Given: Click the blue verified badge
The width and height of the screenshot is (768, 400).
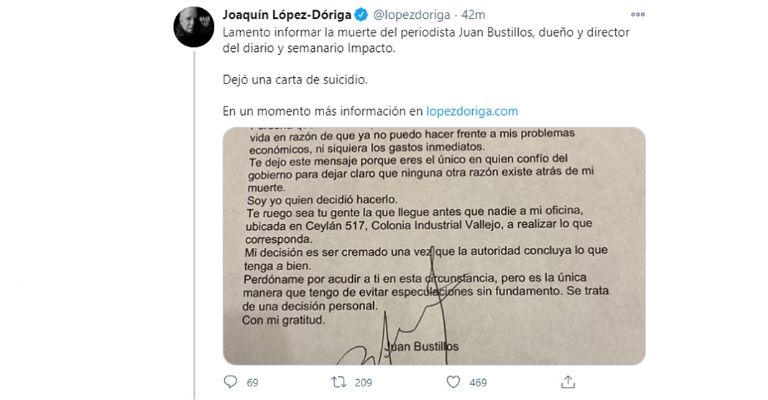Looking at the screenshot, I should pyautogui.click(x=361, y=15).
